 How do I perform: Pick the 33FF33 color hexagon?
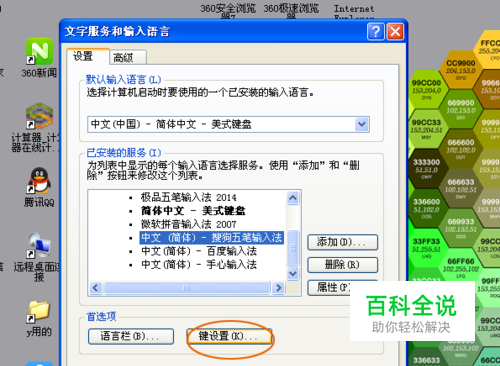426,247
